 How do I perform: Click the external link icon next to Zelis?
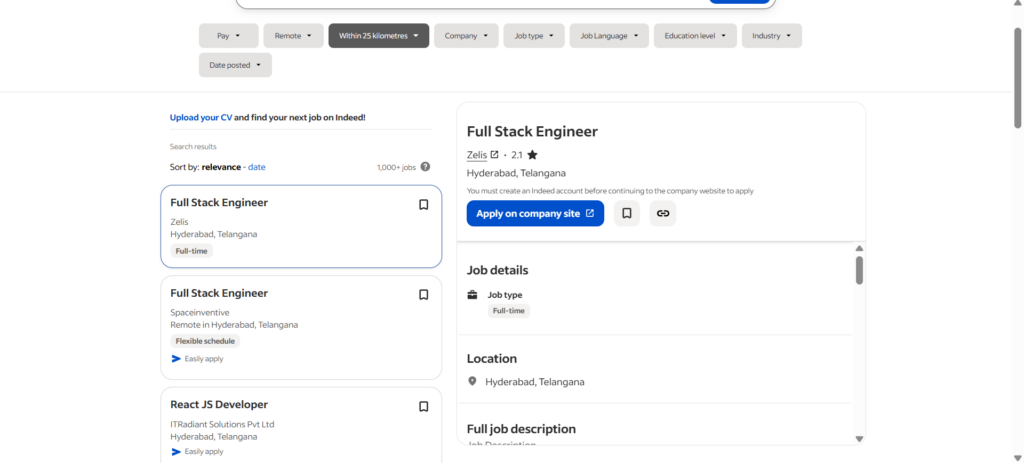coord(494,155)
